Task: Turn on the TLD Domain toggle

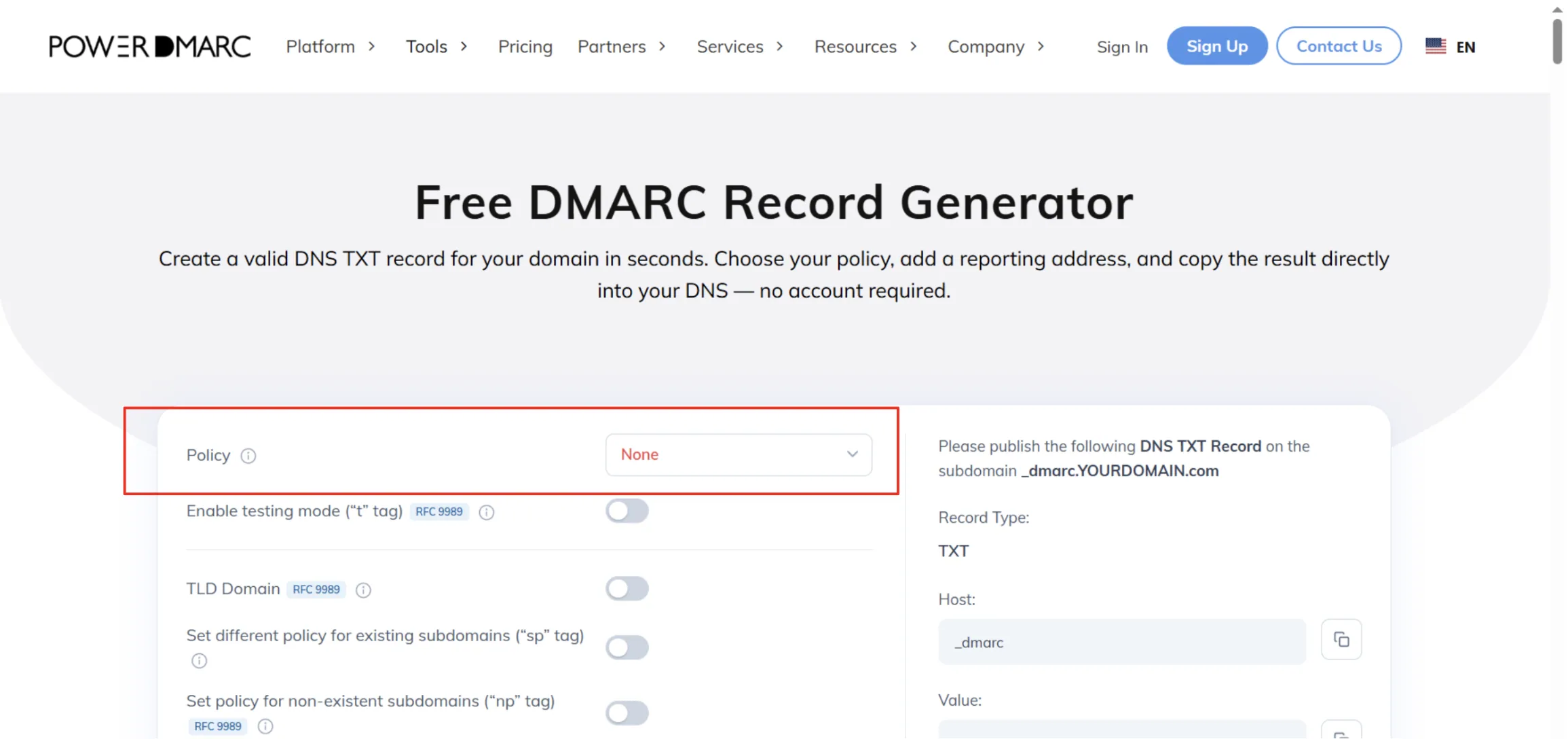Action: [627, 588]
